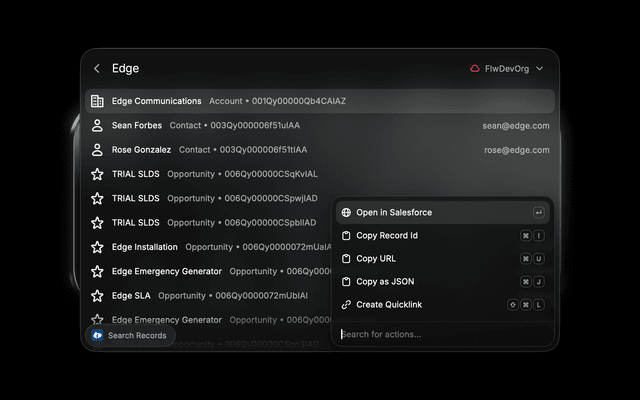
Task: Select opportunity TRIAL SLDS 006Qy00000CSpbIIAD
Action: (x=208, y=223)
